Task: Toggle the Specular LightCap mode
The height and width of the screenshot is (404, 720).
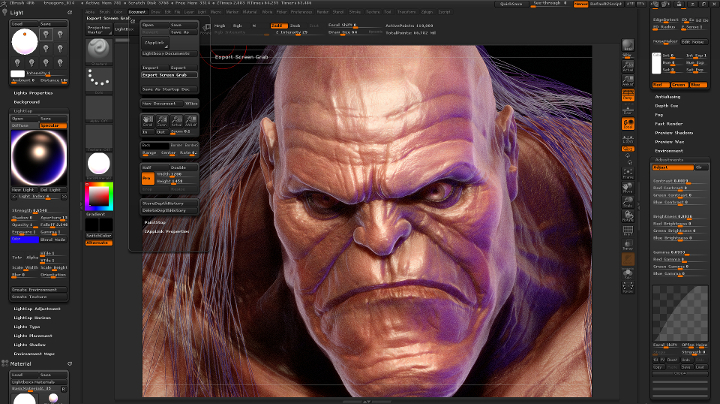Action: [x=53, y=125]
